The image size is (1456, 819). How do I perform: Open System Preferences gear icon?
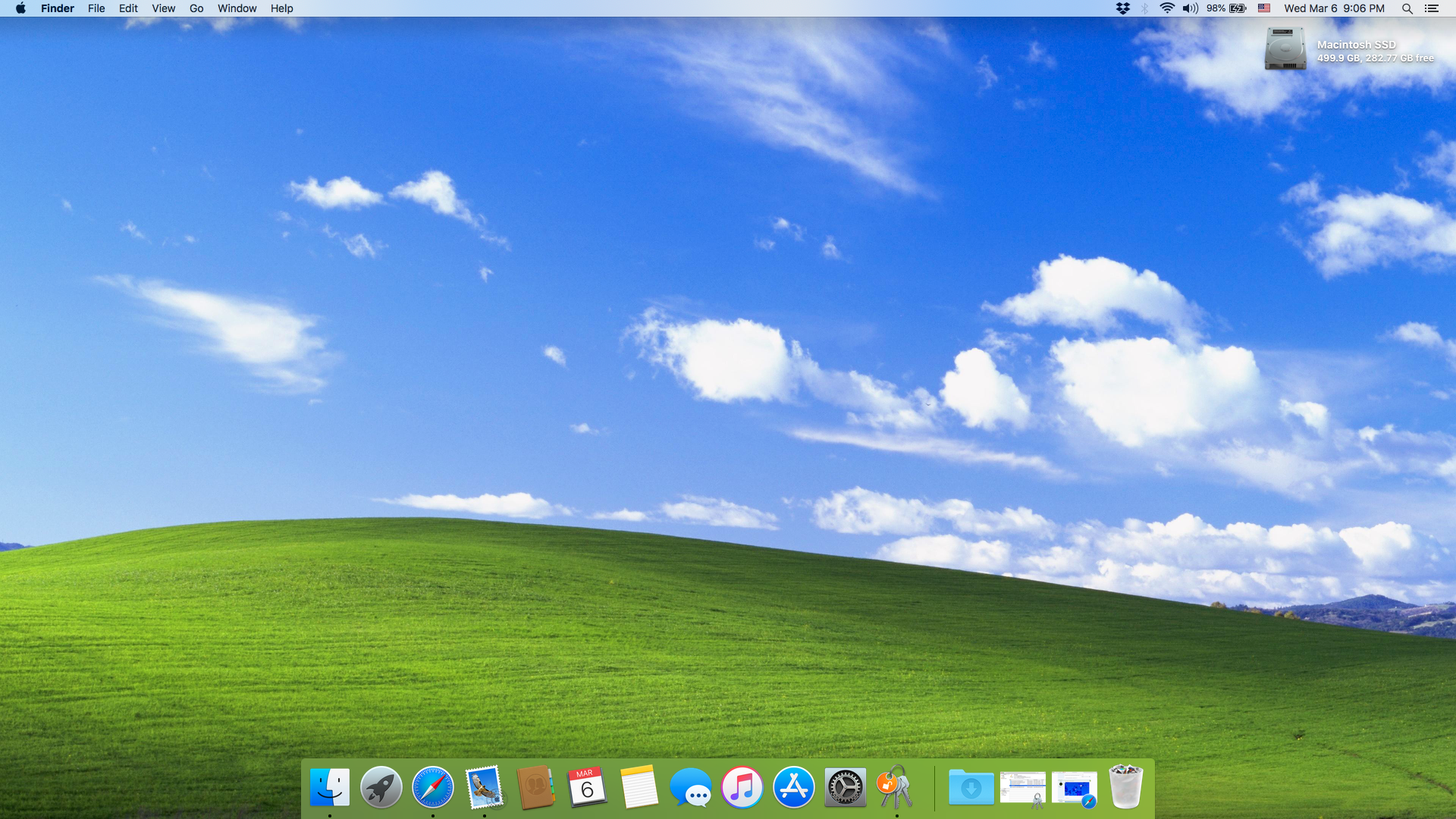[x=845, y=787]
